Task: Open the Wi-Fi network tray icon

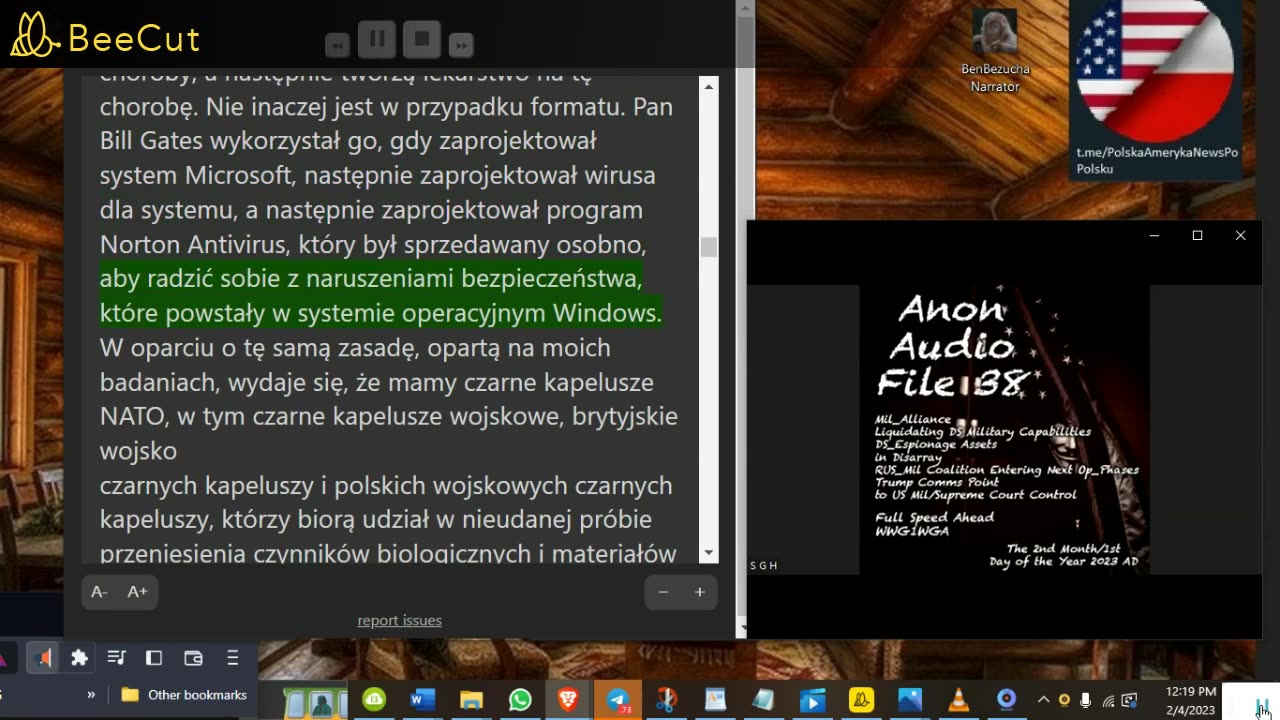Action: [1108, 700]
